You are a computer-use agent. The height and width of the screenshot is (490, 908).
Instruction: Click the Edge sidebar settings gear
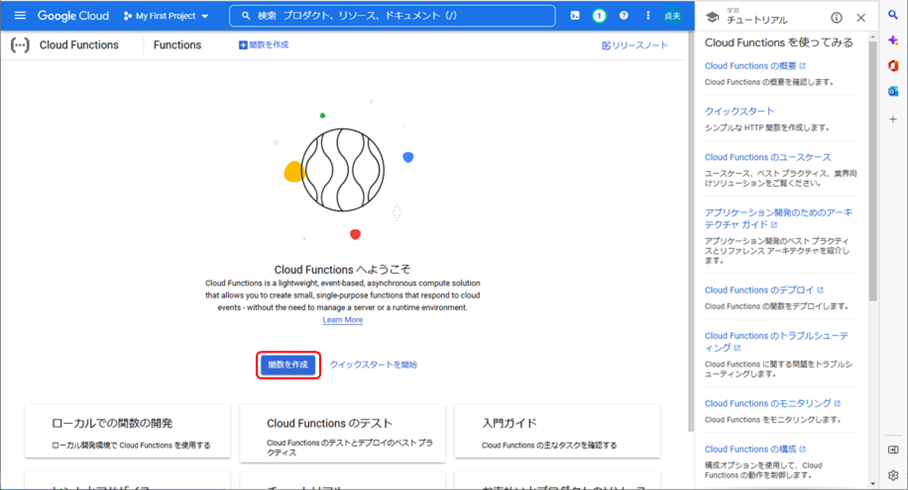click(x=893, y=475)
